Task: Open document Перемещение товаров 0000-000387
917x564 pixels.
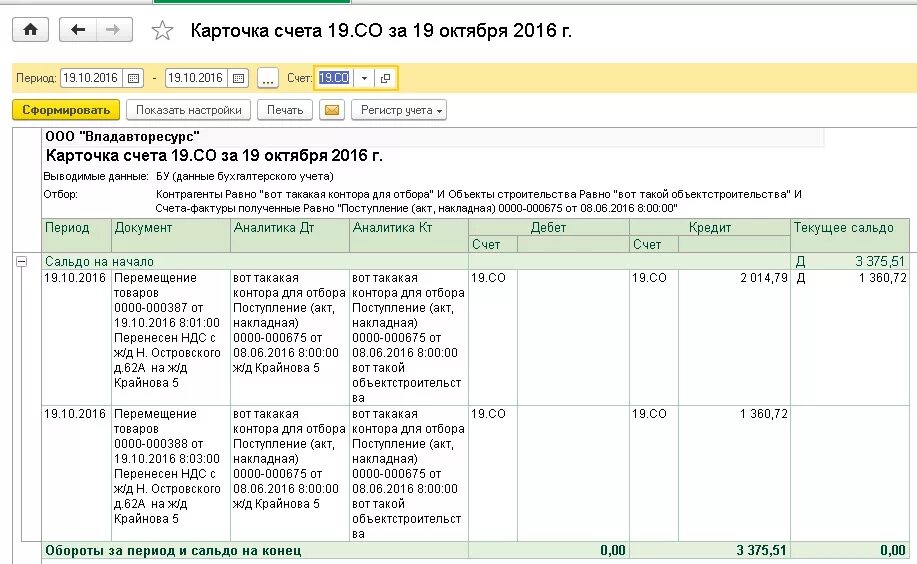Action: tap(171, 338)
